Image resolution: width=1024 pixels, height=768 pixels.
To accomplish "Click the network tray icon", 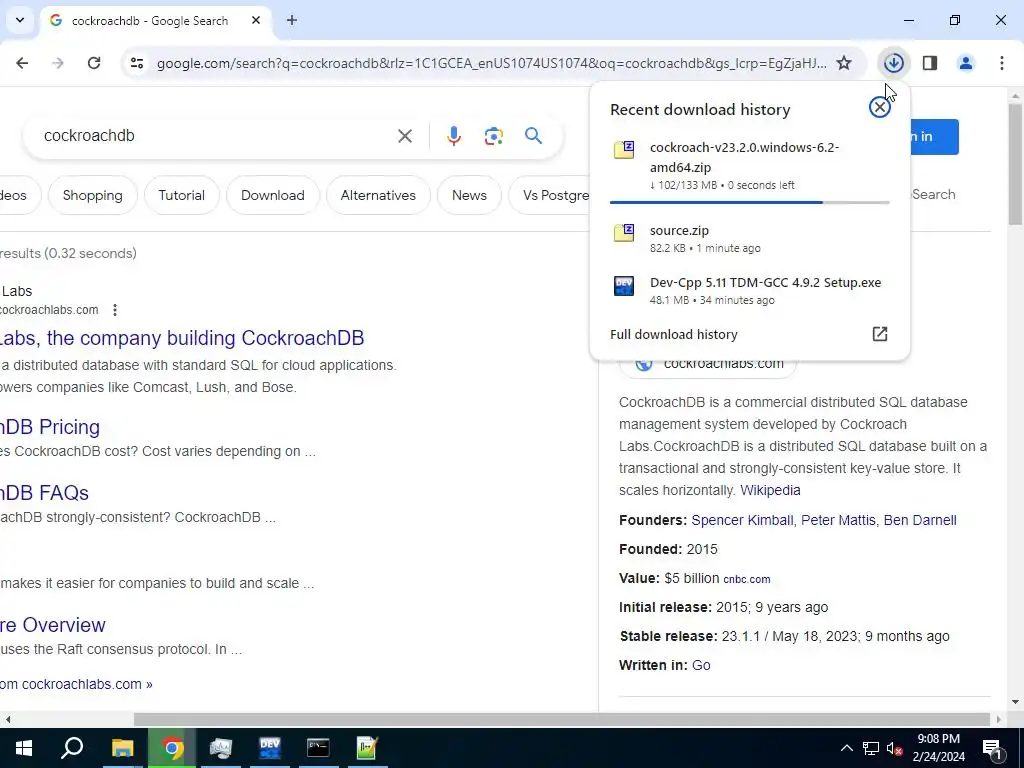I will 871,748.
